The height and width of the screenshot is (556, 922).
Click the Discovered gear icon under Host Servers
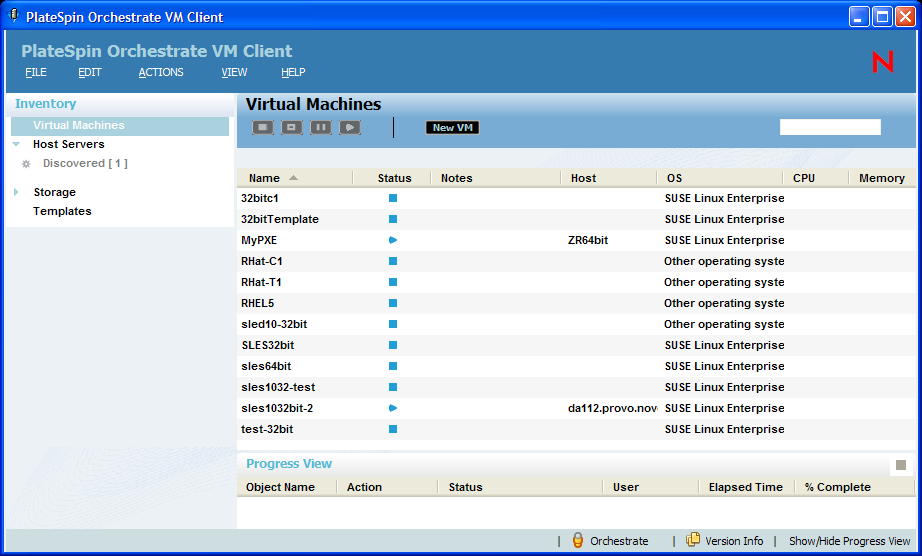(27, 164)
